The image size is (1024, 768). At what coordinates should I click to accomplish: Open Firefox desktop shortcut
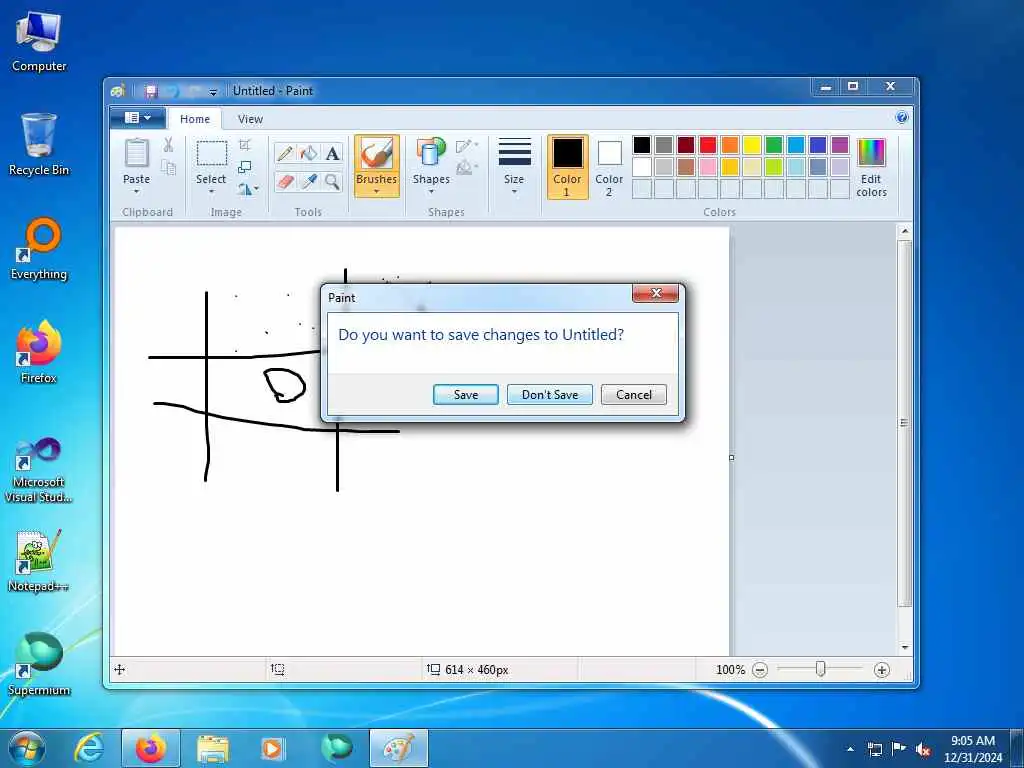[39, 351]
